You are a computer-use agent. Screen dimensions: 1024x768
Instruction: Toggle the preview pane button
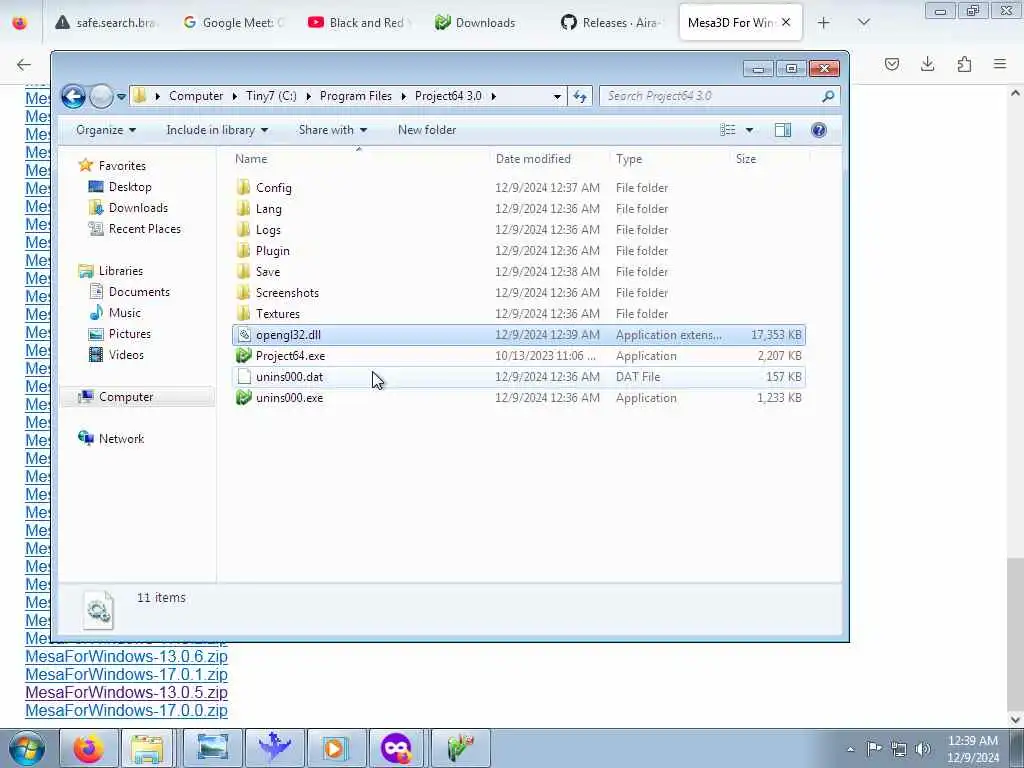[x=782, y=130]
